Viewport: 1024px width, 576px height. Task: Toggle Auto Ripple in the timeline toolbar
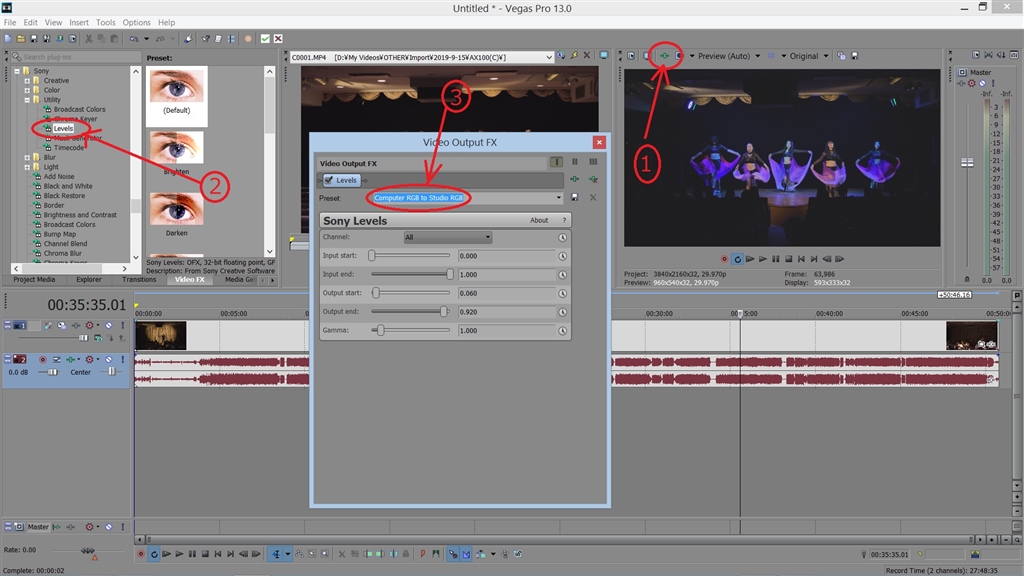point(481,554)
